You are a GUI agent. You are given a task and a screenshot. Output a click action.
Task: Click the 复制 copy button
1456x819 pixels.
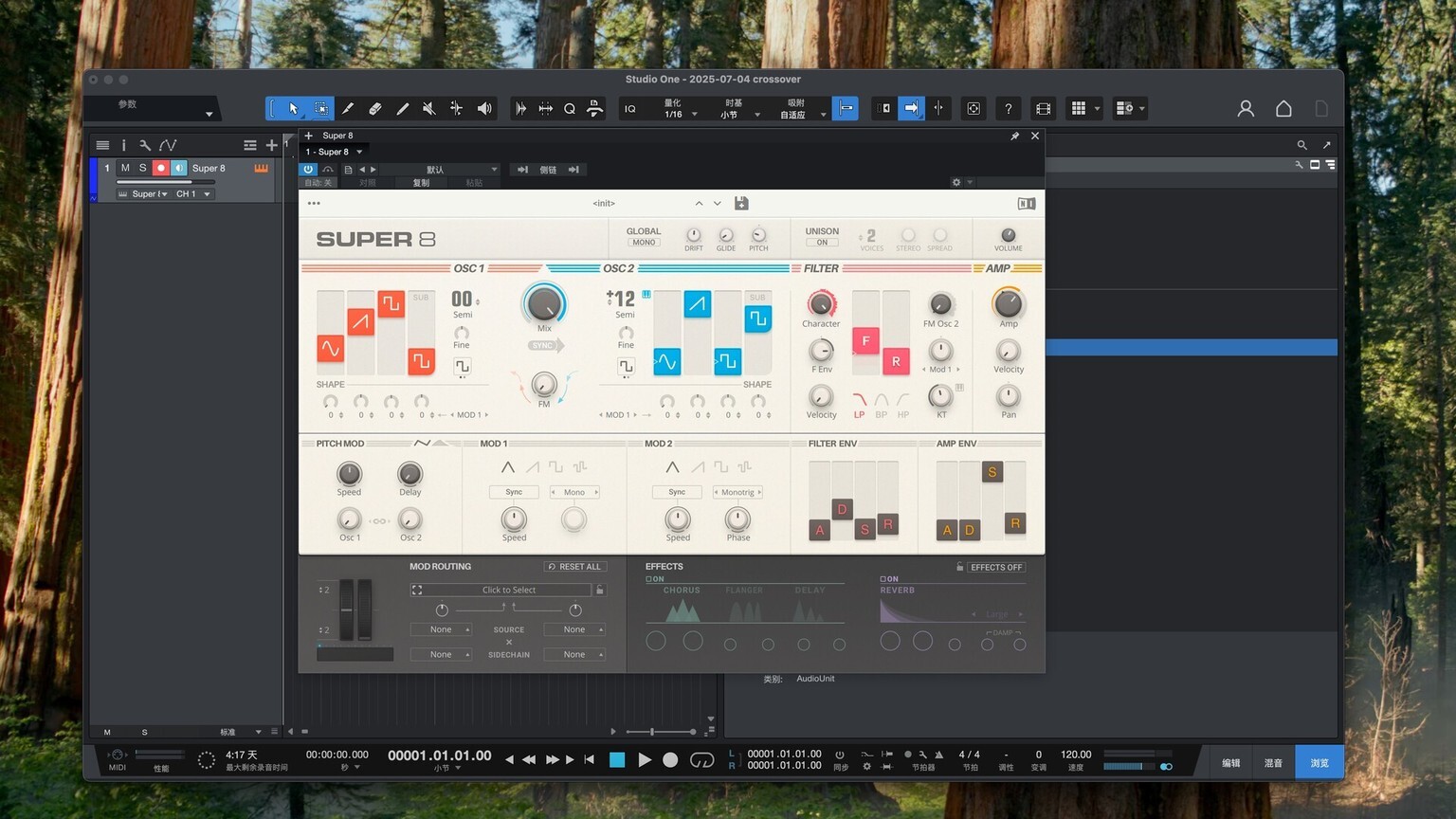(x=421, y=183)
